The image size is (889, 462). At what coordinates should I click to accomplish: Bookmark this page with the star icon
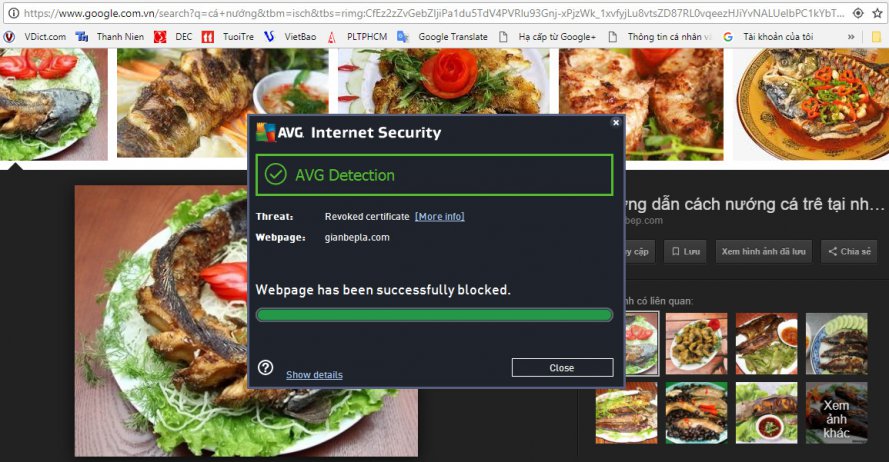pos(880,13)
